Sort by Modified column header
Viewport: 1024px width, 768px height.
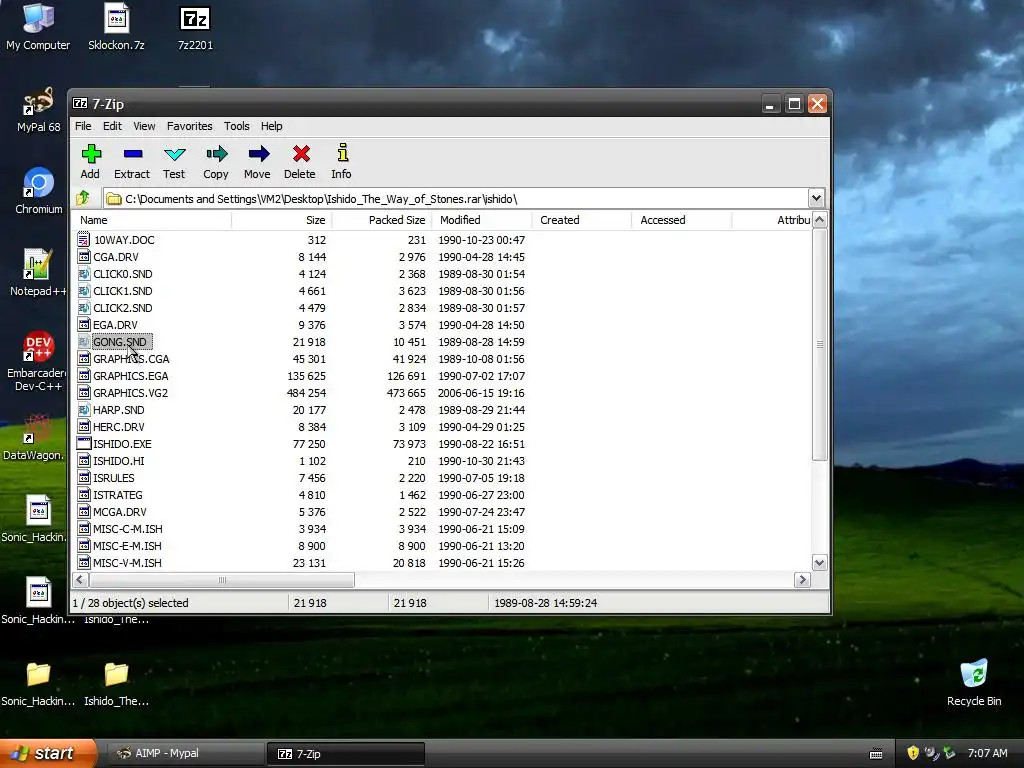point(482,220)
